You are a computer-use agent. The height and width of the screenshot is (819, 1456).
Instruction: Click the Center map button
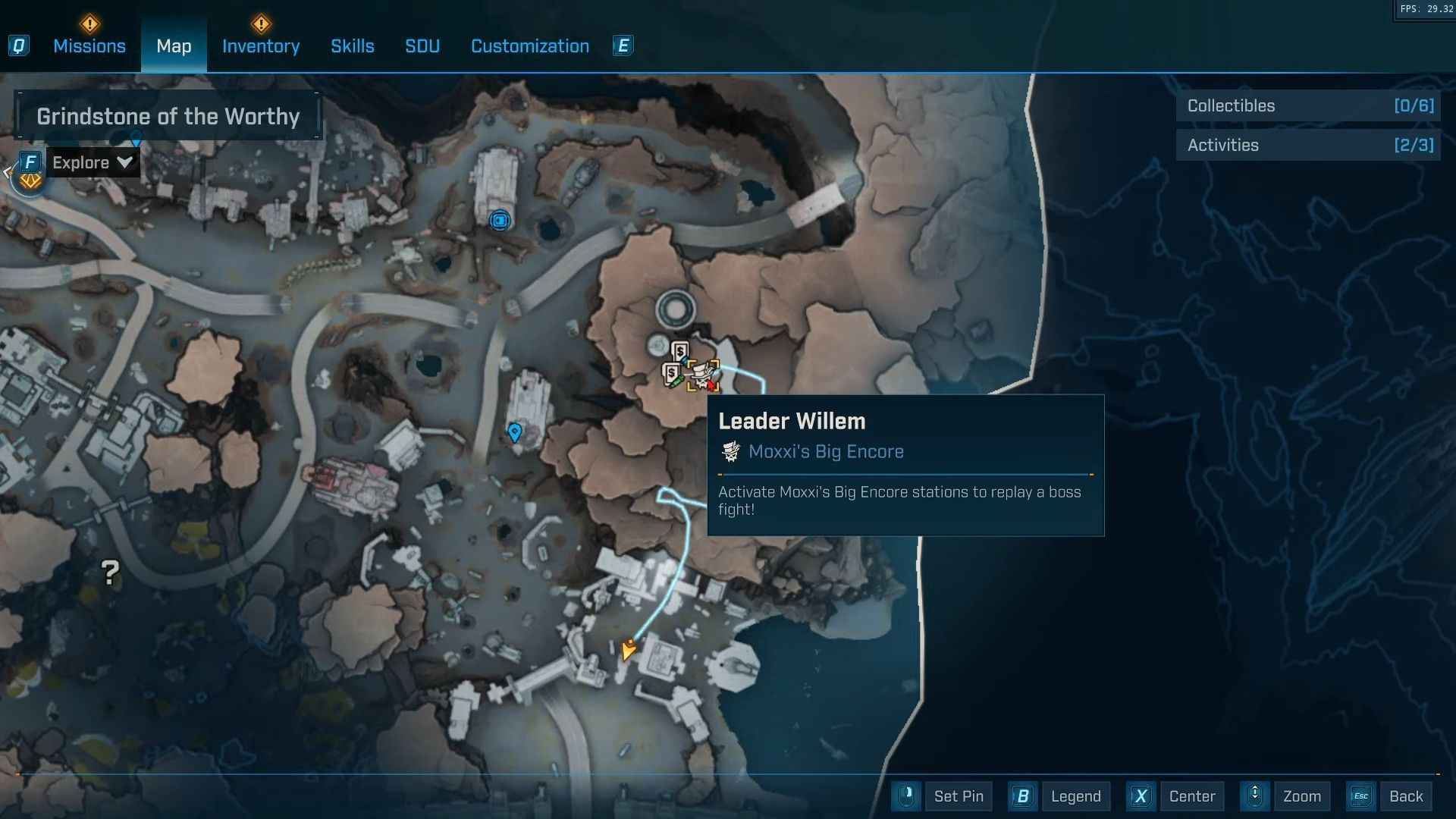(1191, 796)
